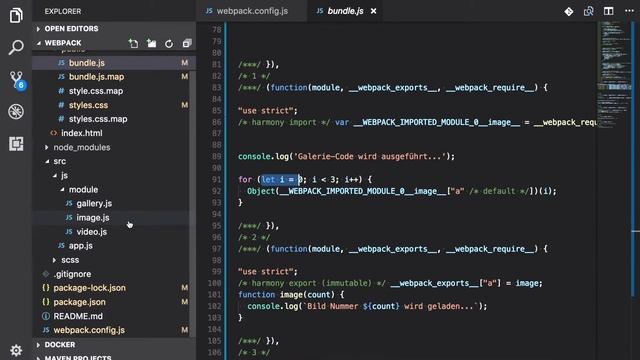Open the Extensions view in activity bar

[x=16, y=144]
